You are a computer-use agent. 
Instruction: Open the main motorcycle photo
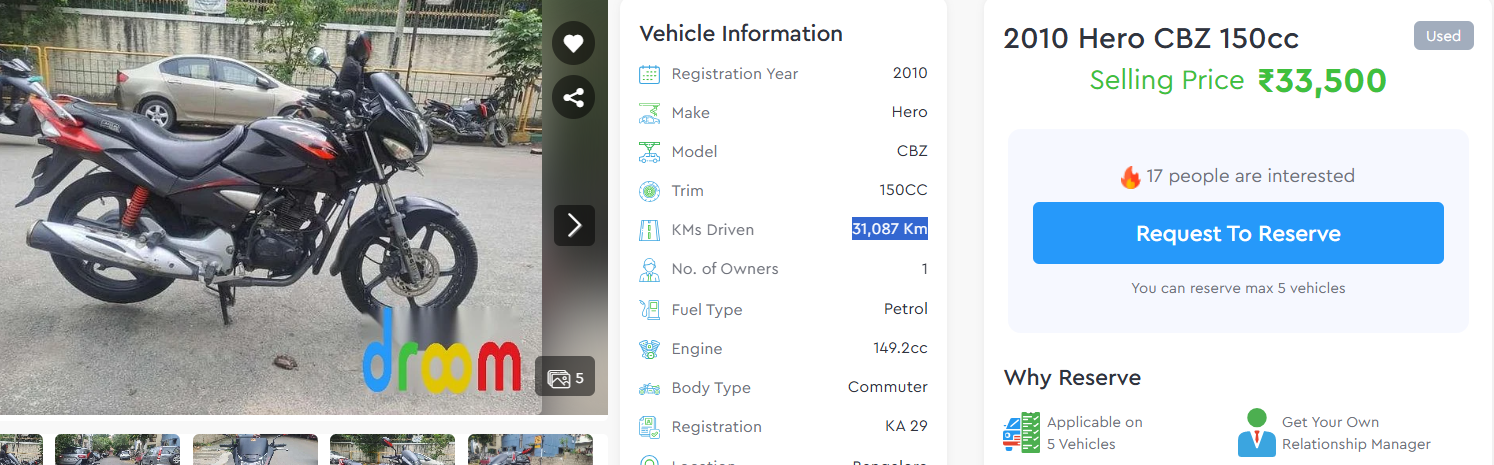point(271,207)
